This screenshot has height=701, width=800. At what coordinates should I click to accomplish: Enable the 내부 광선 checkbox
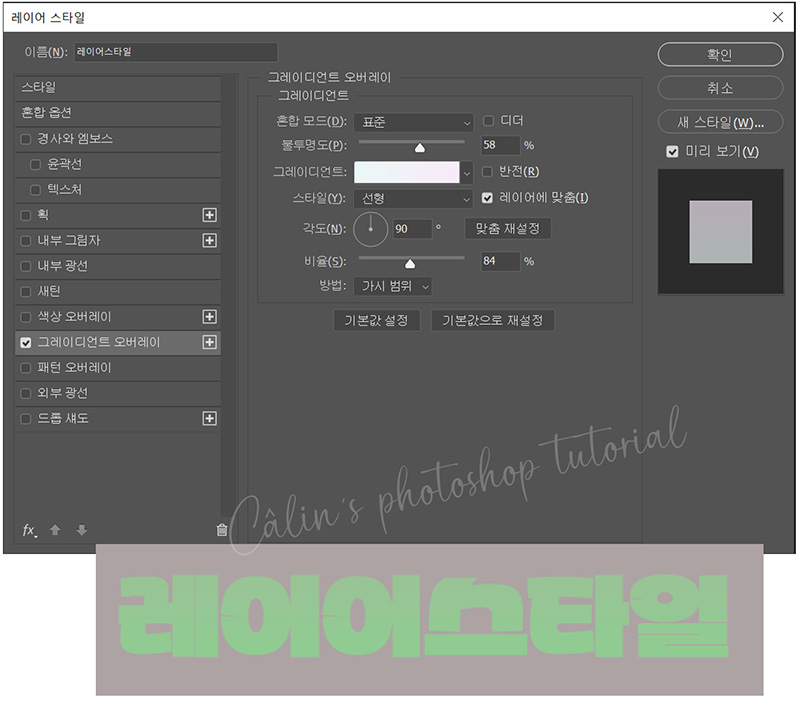tap(26, 266)
